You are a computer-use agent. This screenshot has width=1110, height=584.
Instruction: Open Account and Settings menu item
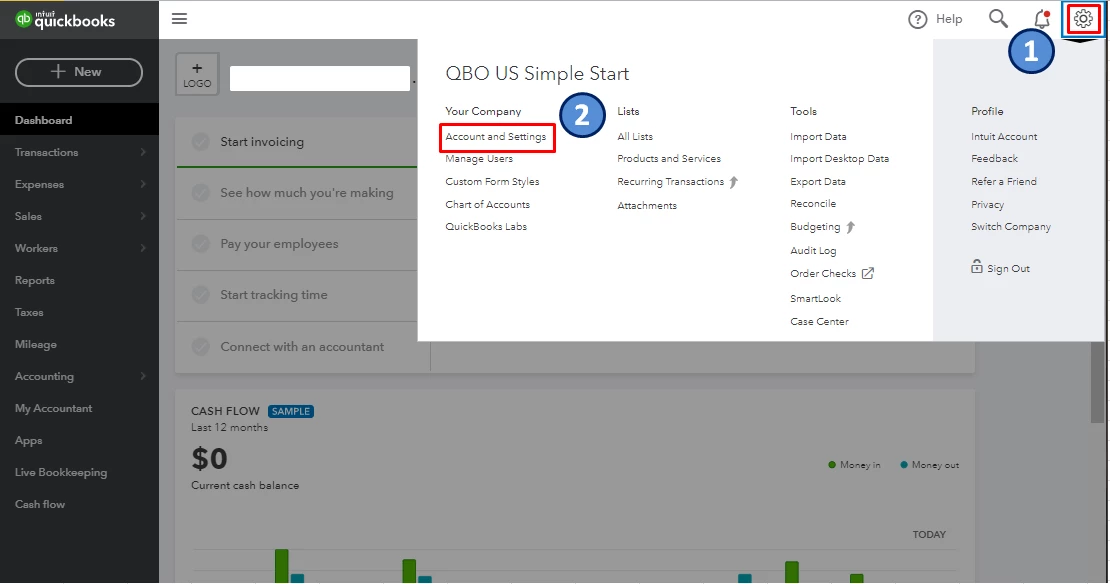pyautogui.click(x=496, y=137)
